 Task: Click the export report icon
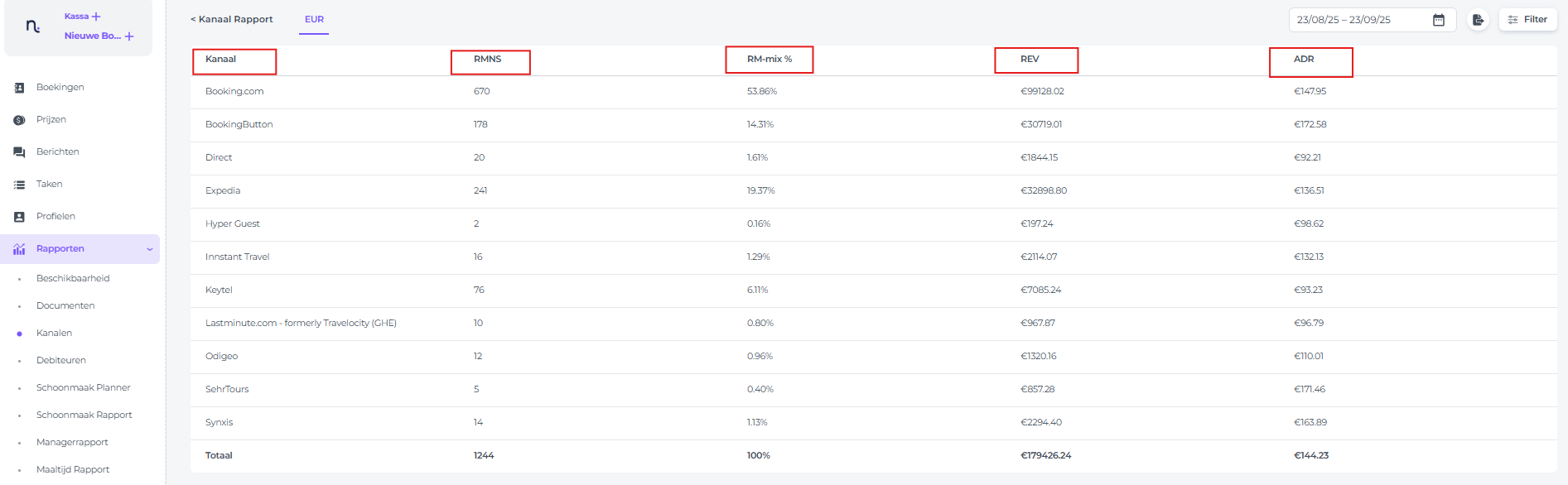(1478, 20)
